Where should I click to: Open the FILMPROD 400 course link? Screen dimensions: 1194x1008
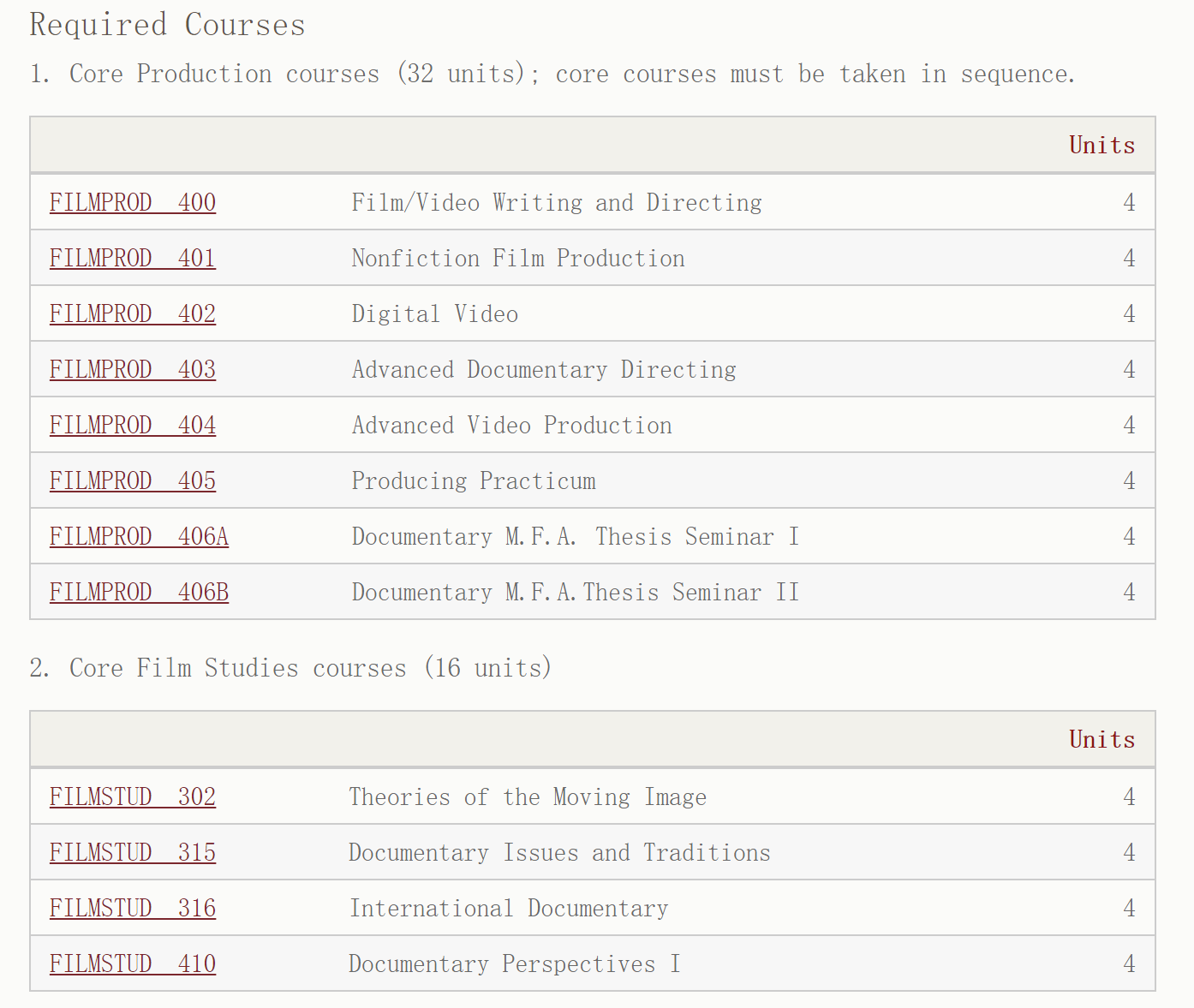coord(133,203)
